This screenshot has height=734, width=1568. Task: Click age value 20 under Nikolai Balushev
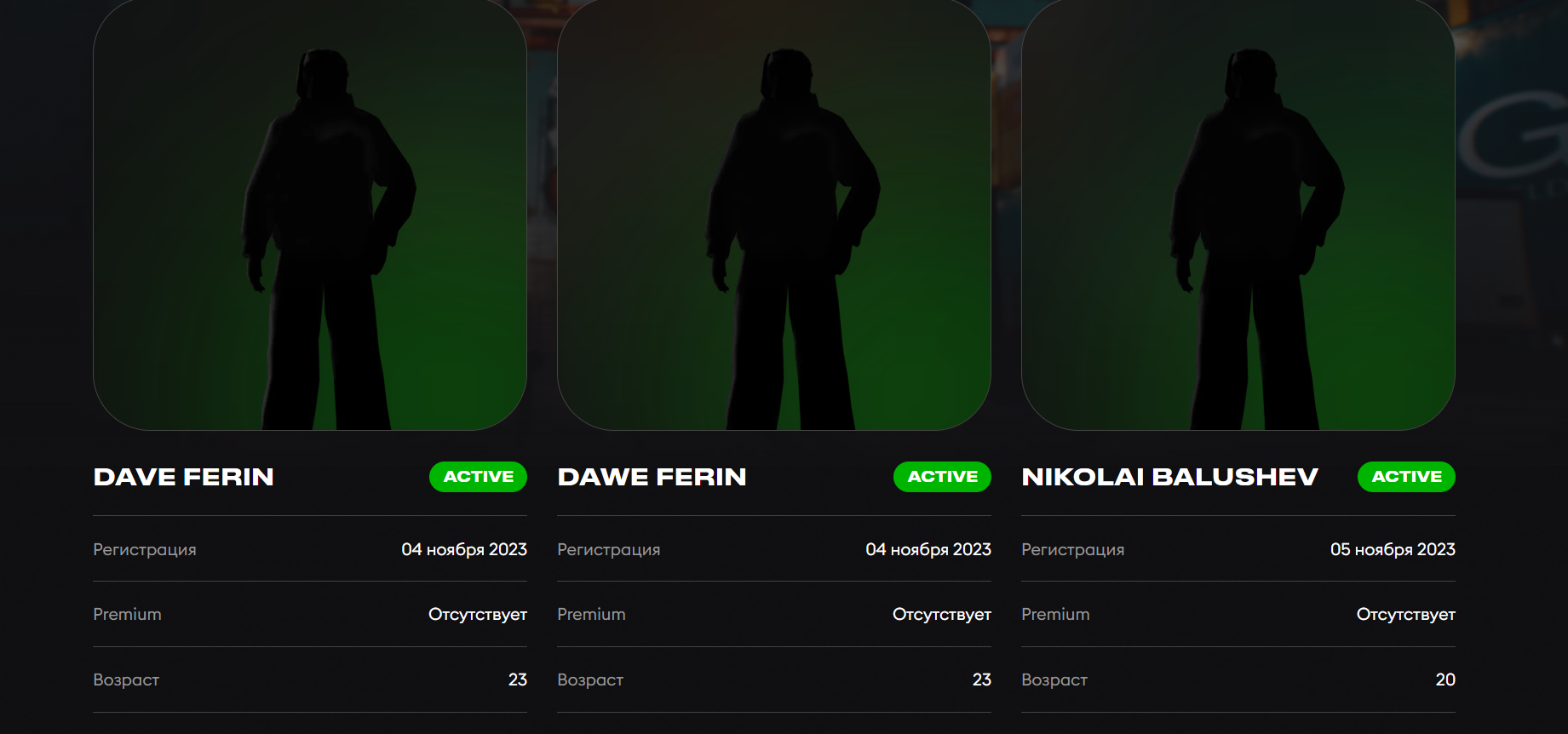pyautogui.click(x=1445, y=680)
